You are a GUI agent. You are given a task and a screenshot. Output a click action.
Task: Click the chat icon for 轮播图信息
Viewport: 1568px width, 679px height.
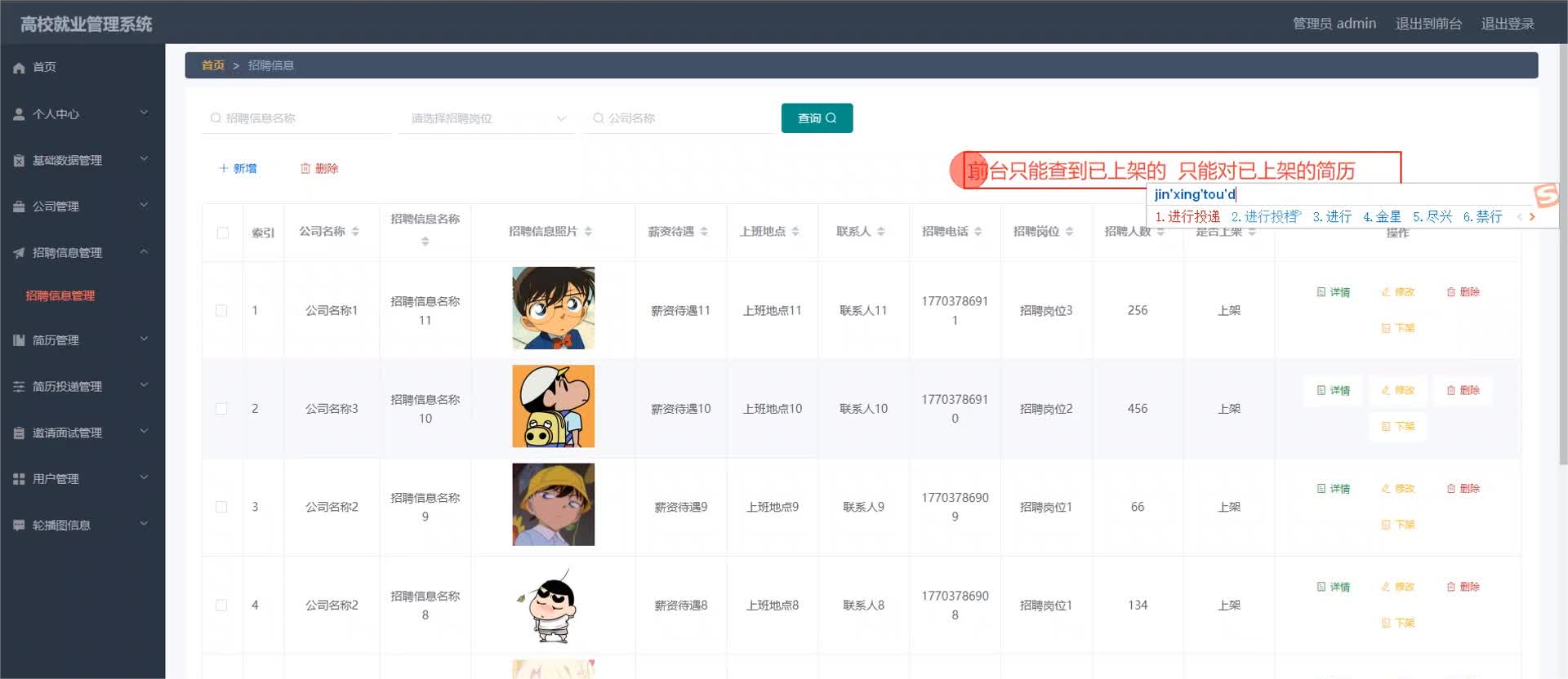click(x=19, y=526)
